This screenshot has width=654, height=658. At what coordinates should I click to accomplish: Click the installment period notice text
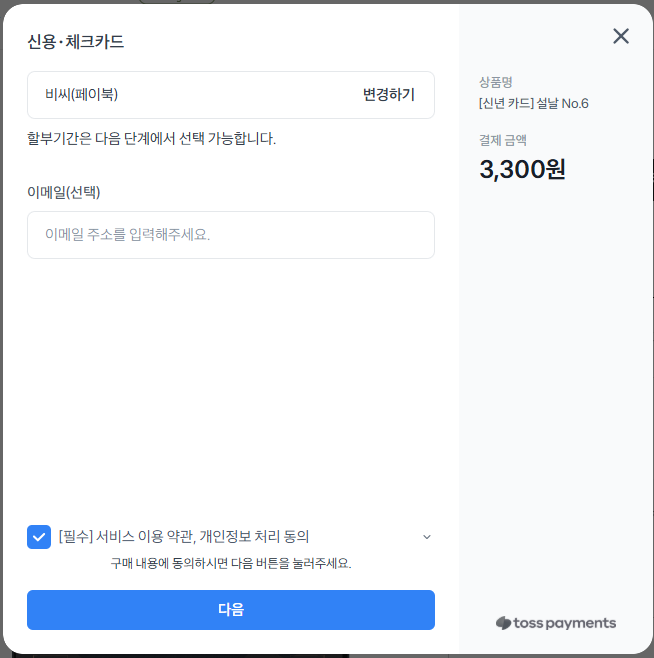coord(152,138)
